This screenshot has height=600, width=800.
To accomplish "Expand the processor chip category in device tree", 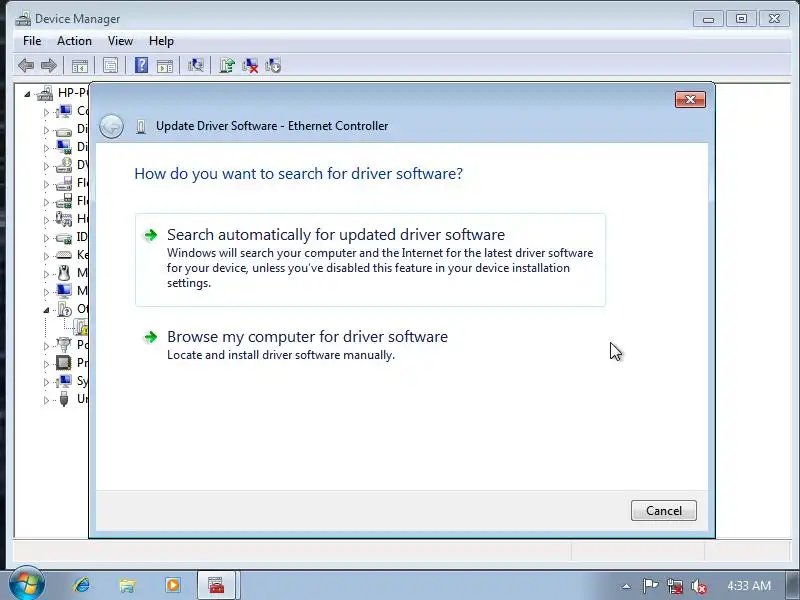I will (x=46, y=364).
